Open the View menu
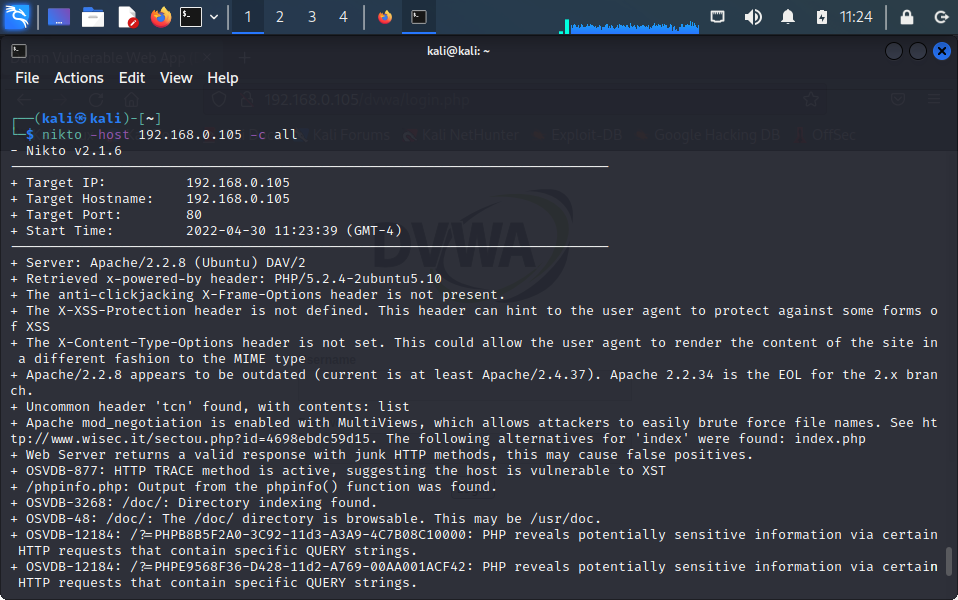Image resolution: width=958 pixels, height=600 pixels. (176, 78)
